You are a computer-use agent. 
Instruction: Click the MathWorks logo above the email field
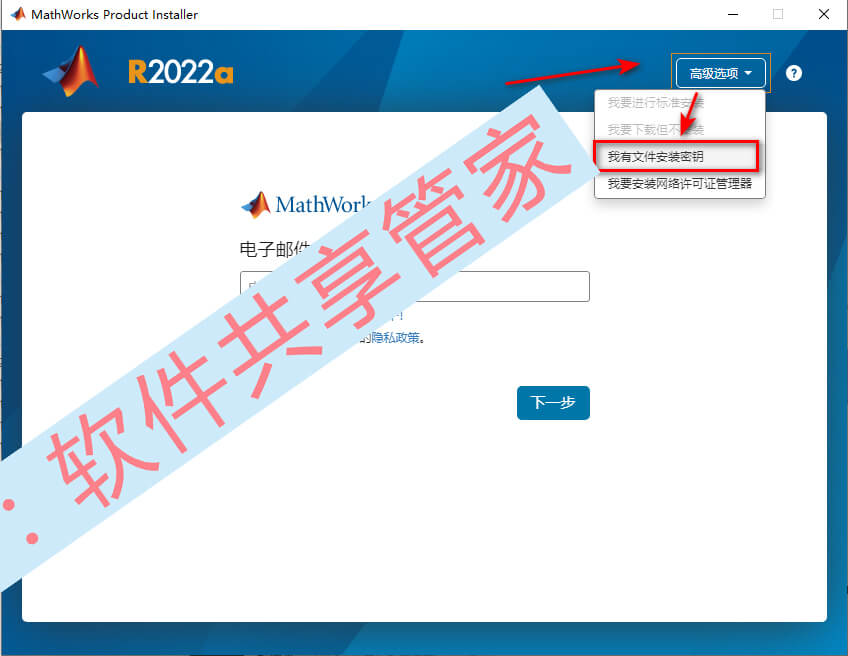(256, 205)
